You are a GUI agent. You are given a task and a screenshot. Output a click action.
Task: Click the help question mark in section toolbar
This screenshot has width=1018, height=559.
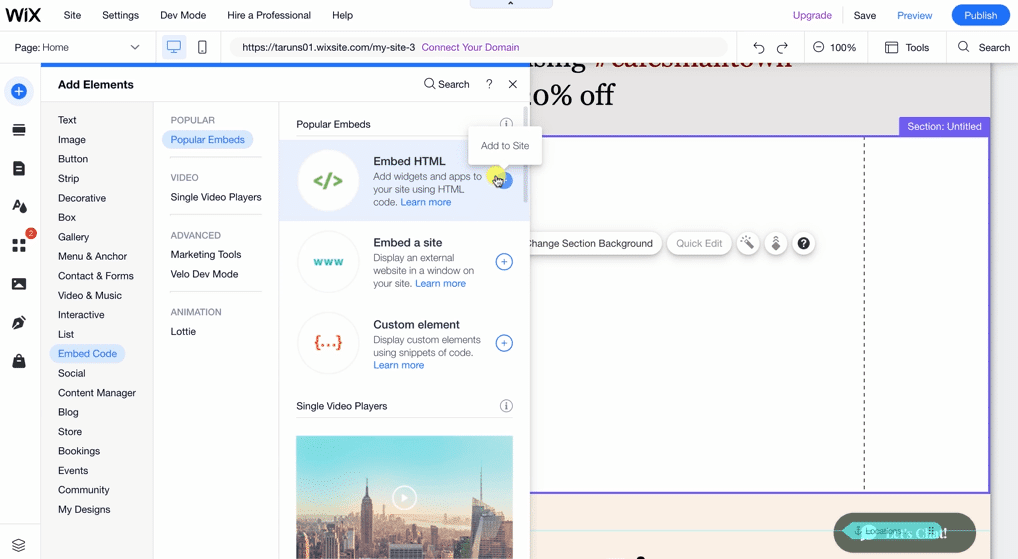(803, 243)
